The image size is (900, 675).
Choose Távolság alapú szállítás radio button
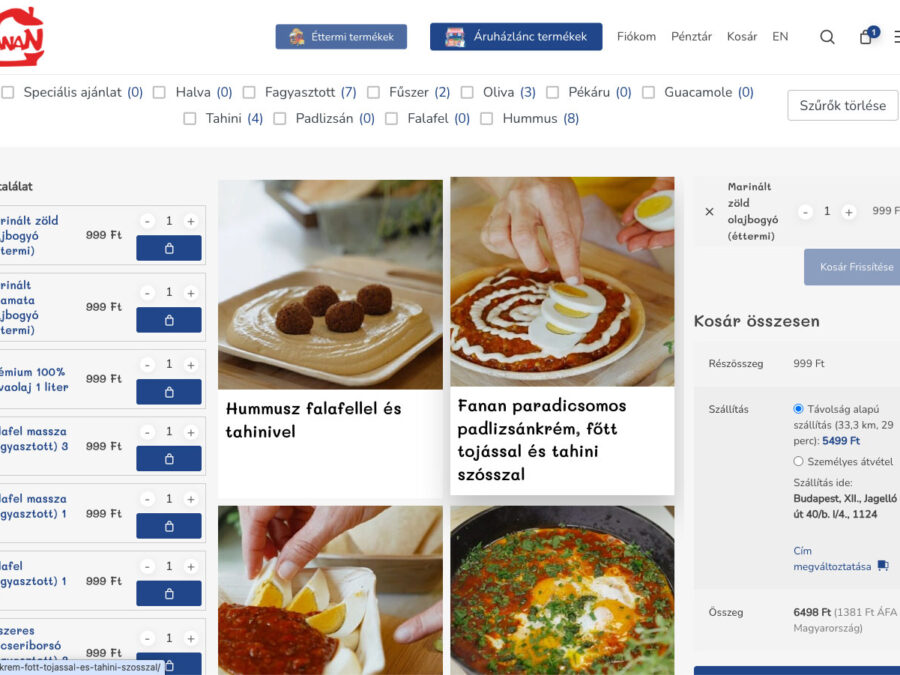click(798, 409)
